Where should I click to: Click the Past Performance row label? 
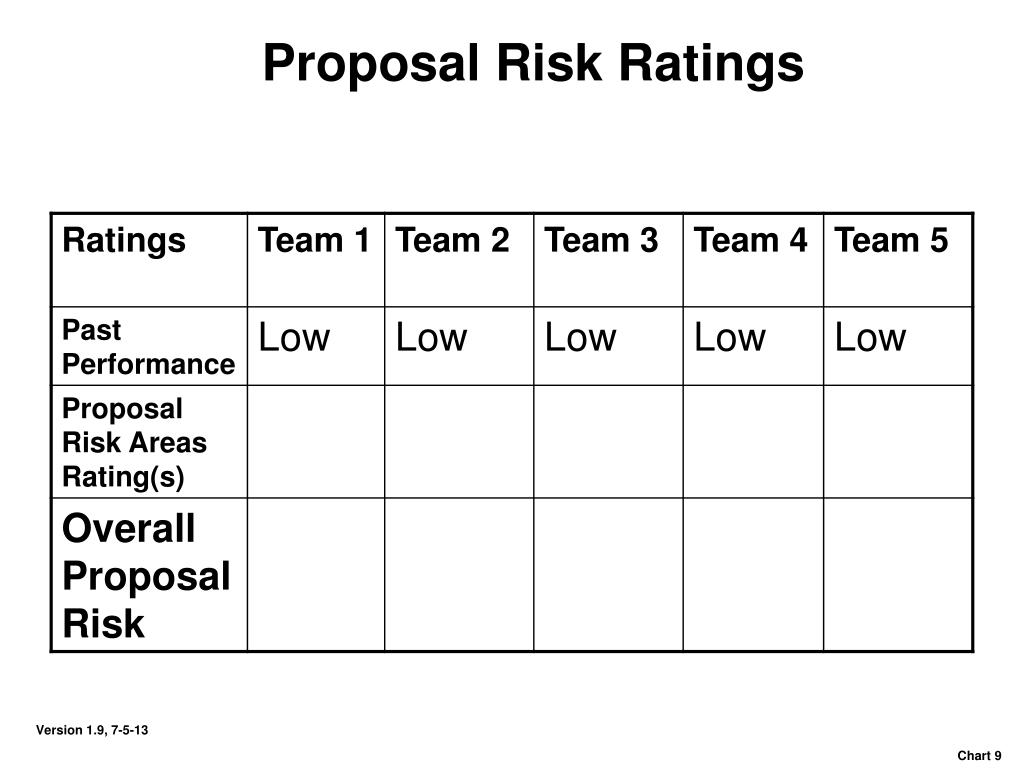pos(150,346)
